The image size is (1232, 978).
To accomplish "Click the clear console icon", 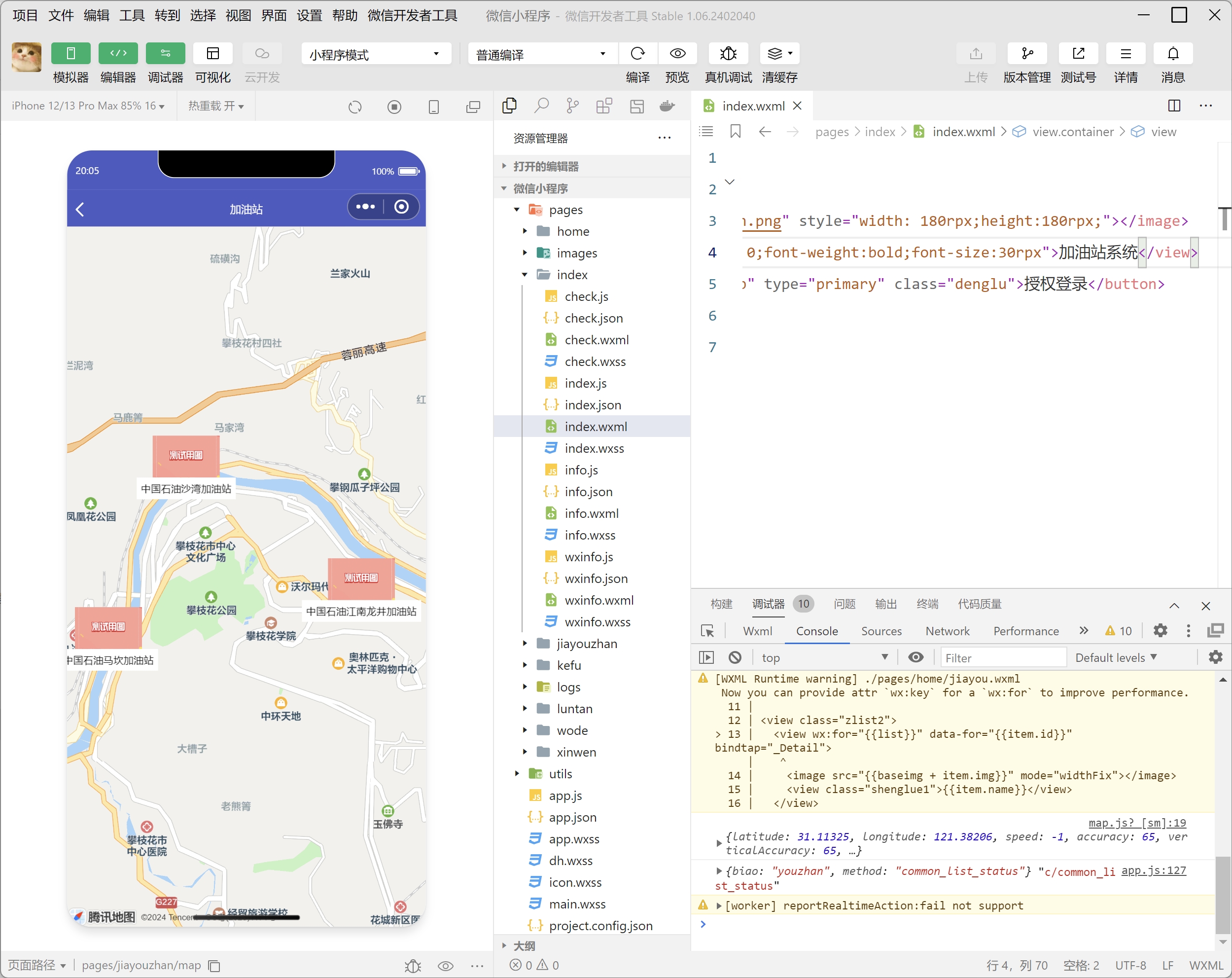I will (735, 658).
